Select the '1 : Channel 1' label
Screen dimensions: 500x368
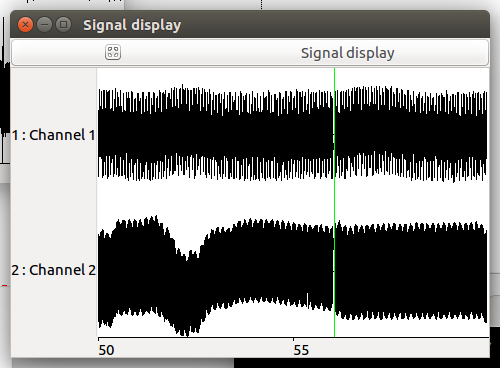53,135
